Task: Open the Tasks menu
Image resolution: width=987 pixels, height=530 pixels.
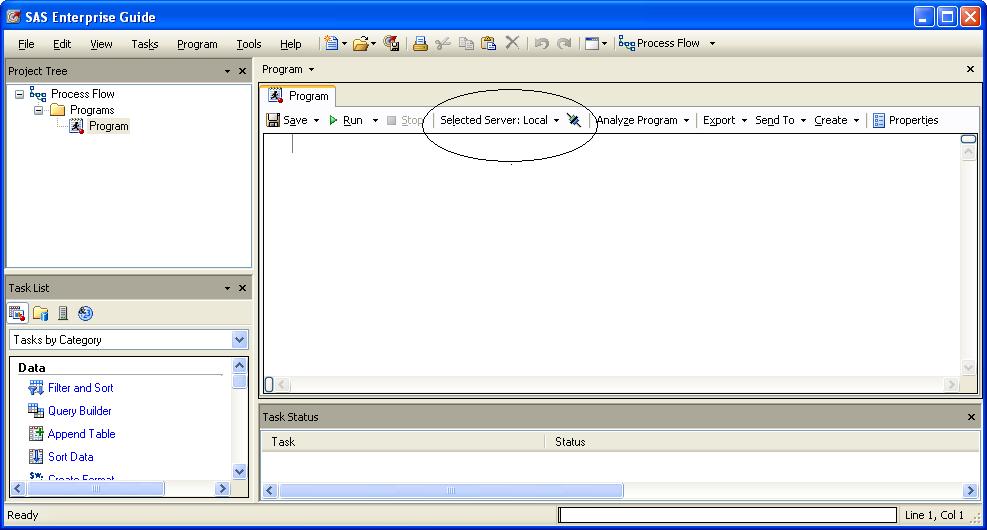Action: pos(145,44)
